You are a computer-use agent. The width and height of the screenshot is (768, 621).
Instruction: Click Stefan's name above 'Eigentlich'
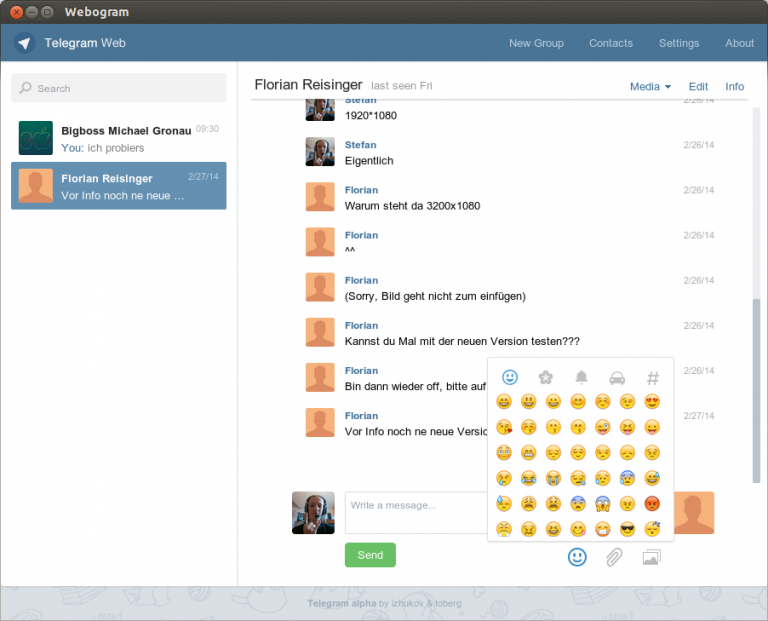coord(360,145)
